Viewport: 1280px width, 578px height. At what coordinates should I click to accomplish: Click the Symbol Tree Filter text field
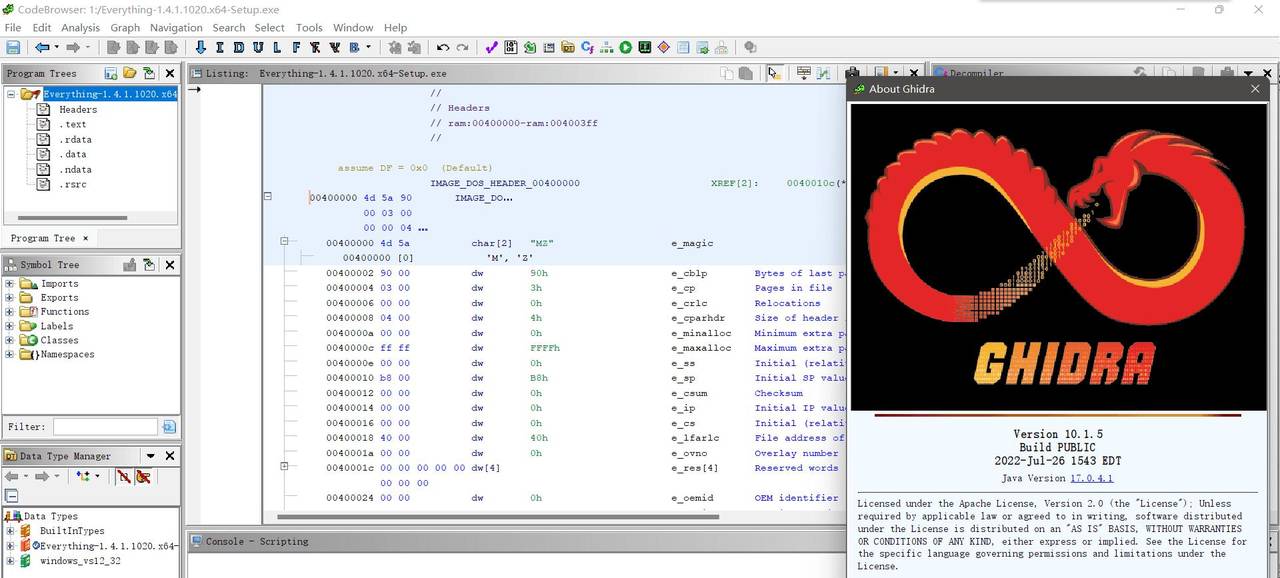point(105,427)
